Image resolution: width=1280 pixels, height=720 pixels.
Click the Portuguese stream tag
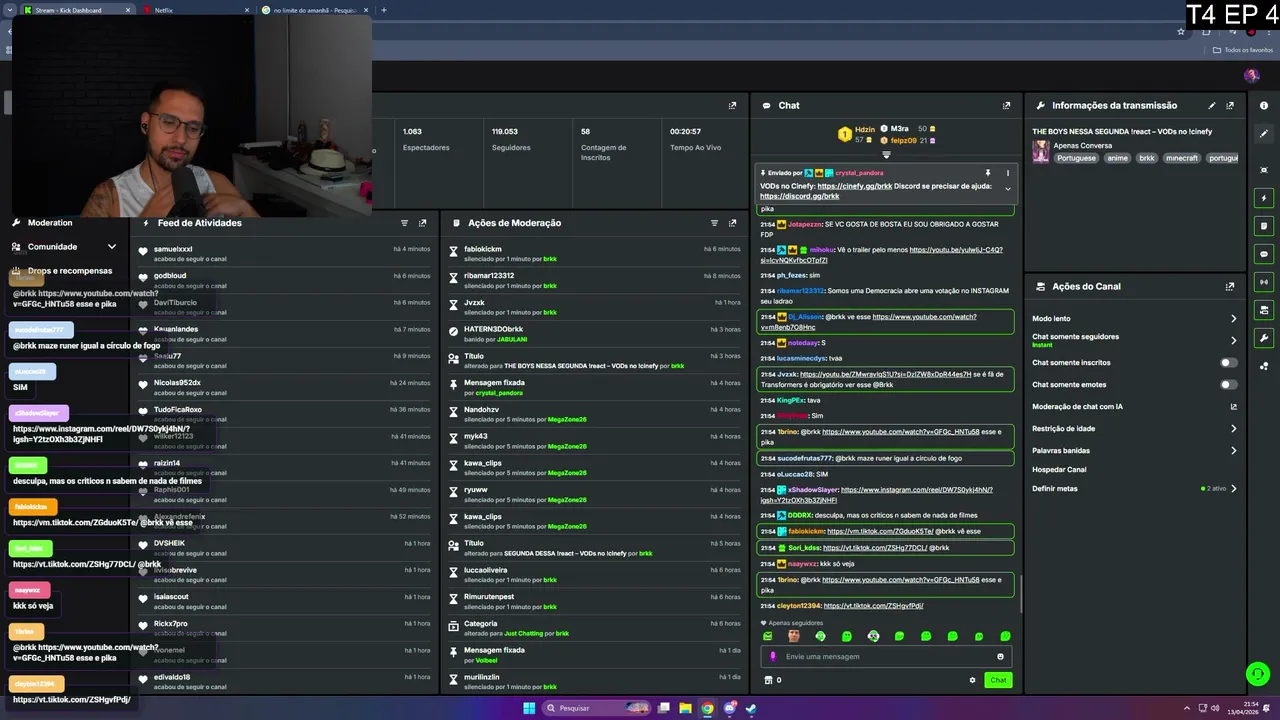click(x=1076, y=158)
